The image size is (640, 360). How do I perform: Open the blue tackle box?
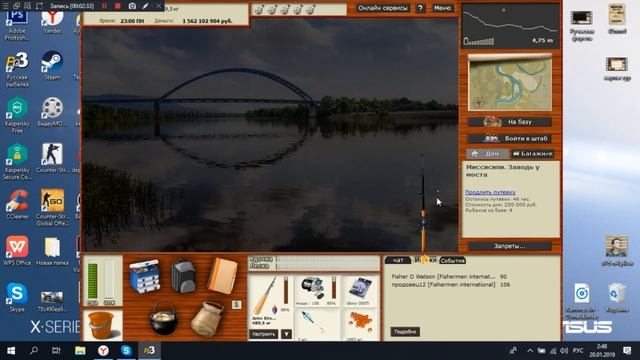click(144, 276)
